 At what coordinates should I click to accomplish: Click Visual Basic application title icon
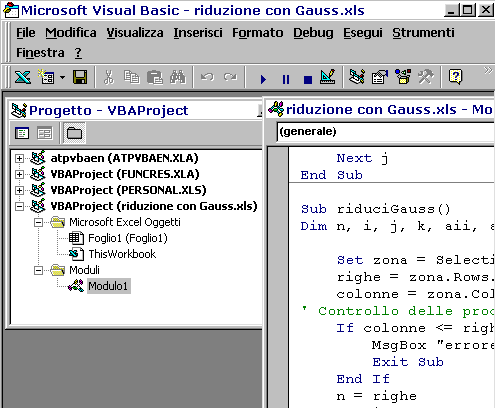tap(10, 10)
